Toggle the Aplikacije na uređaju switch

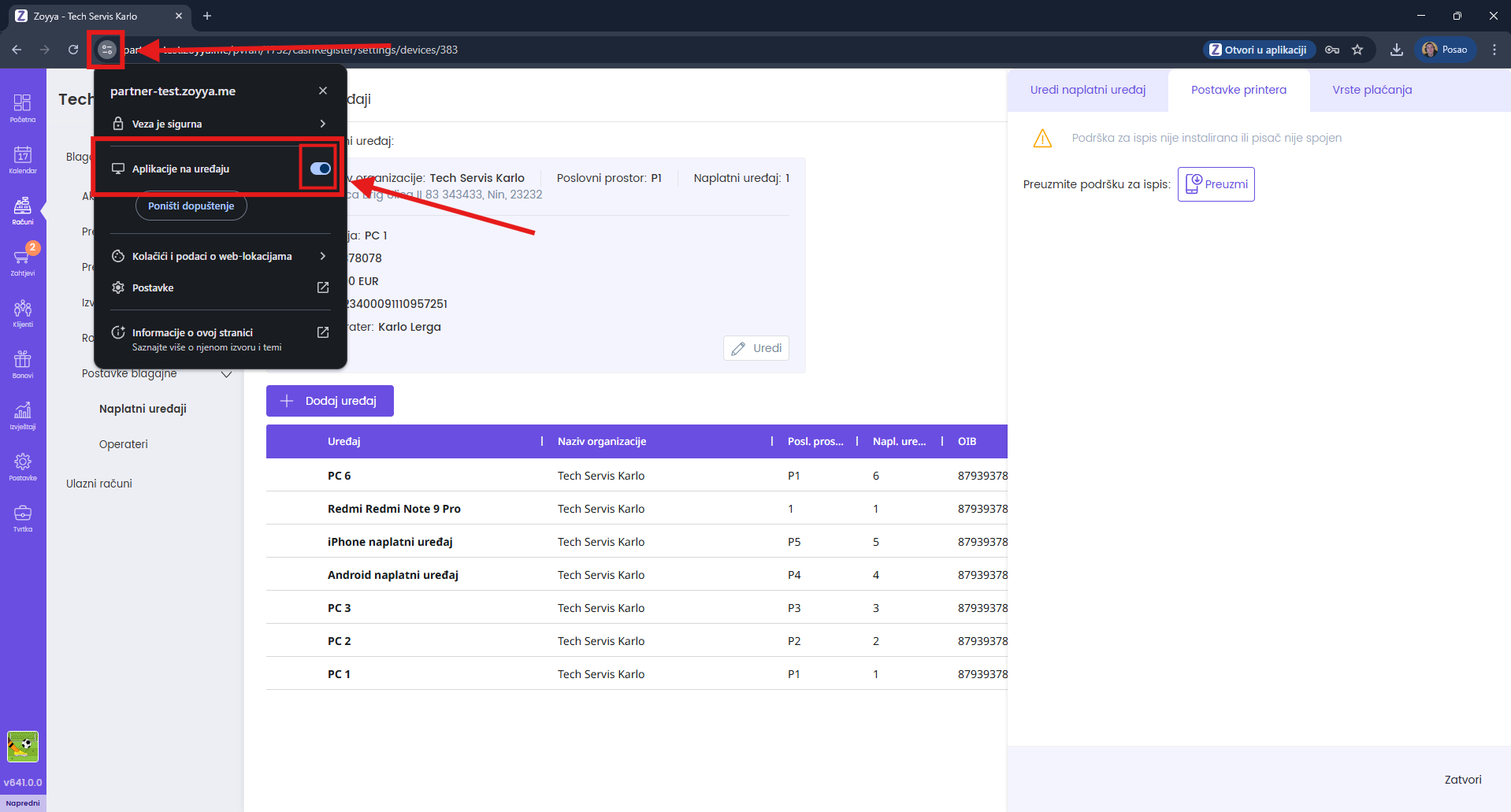(320, 169)
